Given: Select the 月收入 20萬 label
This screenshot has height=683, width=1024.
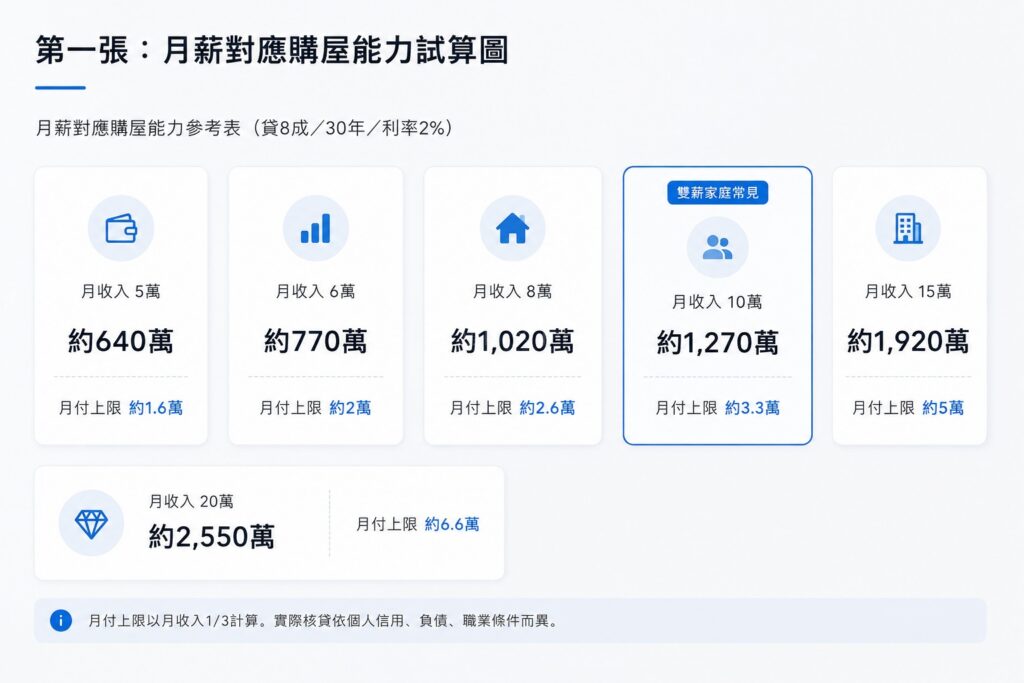Looking at the screenshot, I should (191, 501).
